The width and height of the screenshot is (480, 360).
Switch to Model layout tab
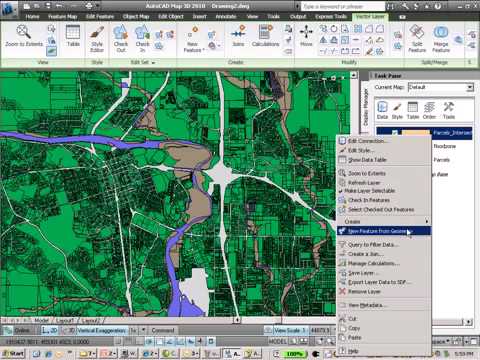click(x=41, y=320)
